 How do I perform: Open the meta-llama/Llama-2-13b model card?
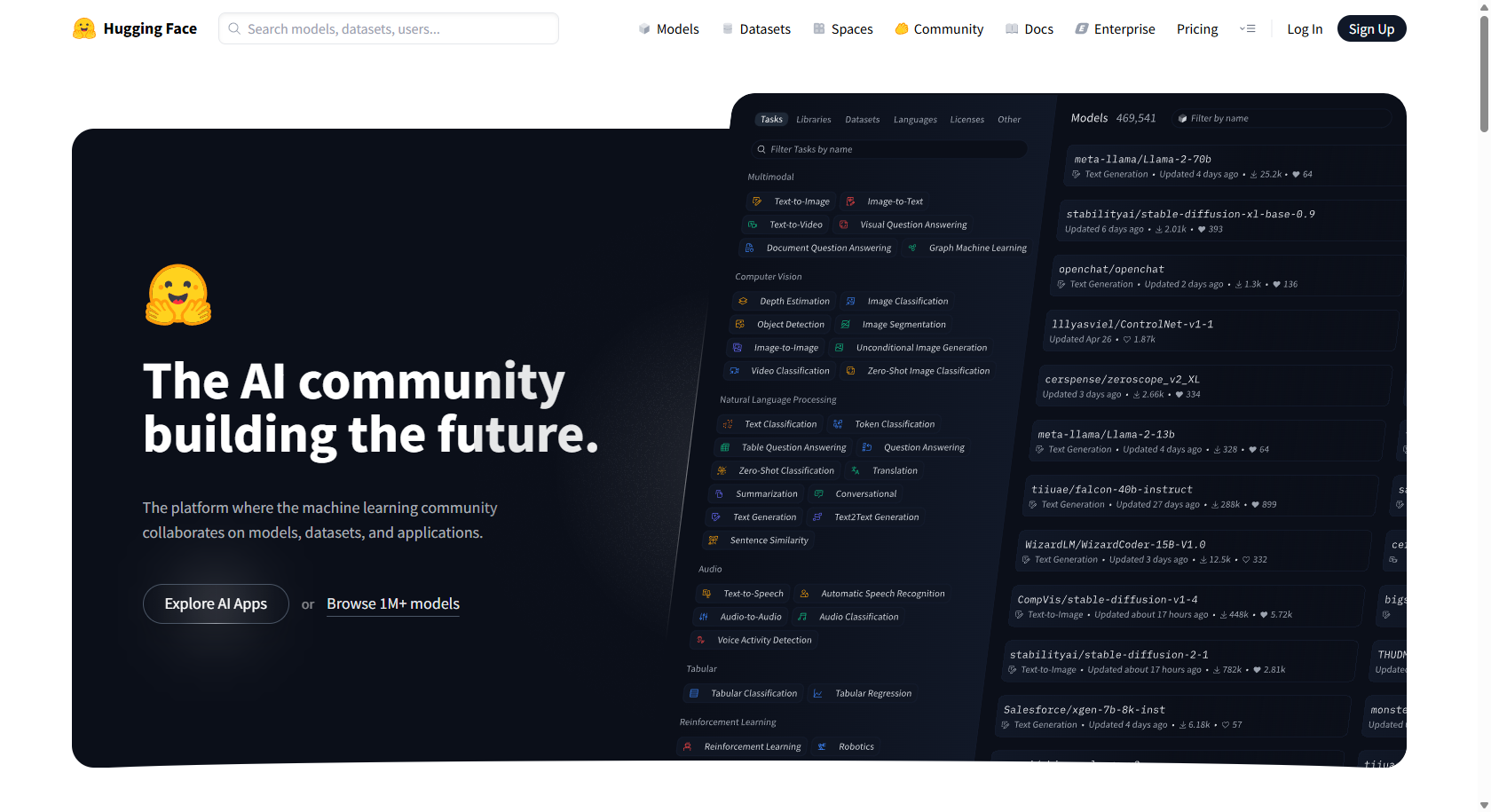[1207, 440]
